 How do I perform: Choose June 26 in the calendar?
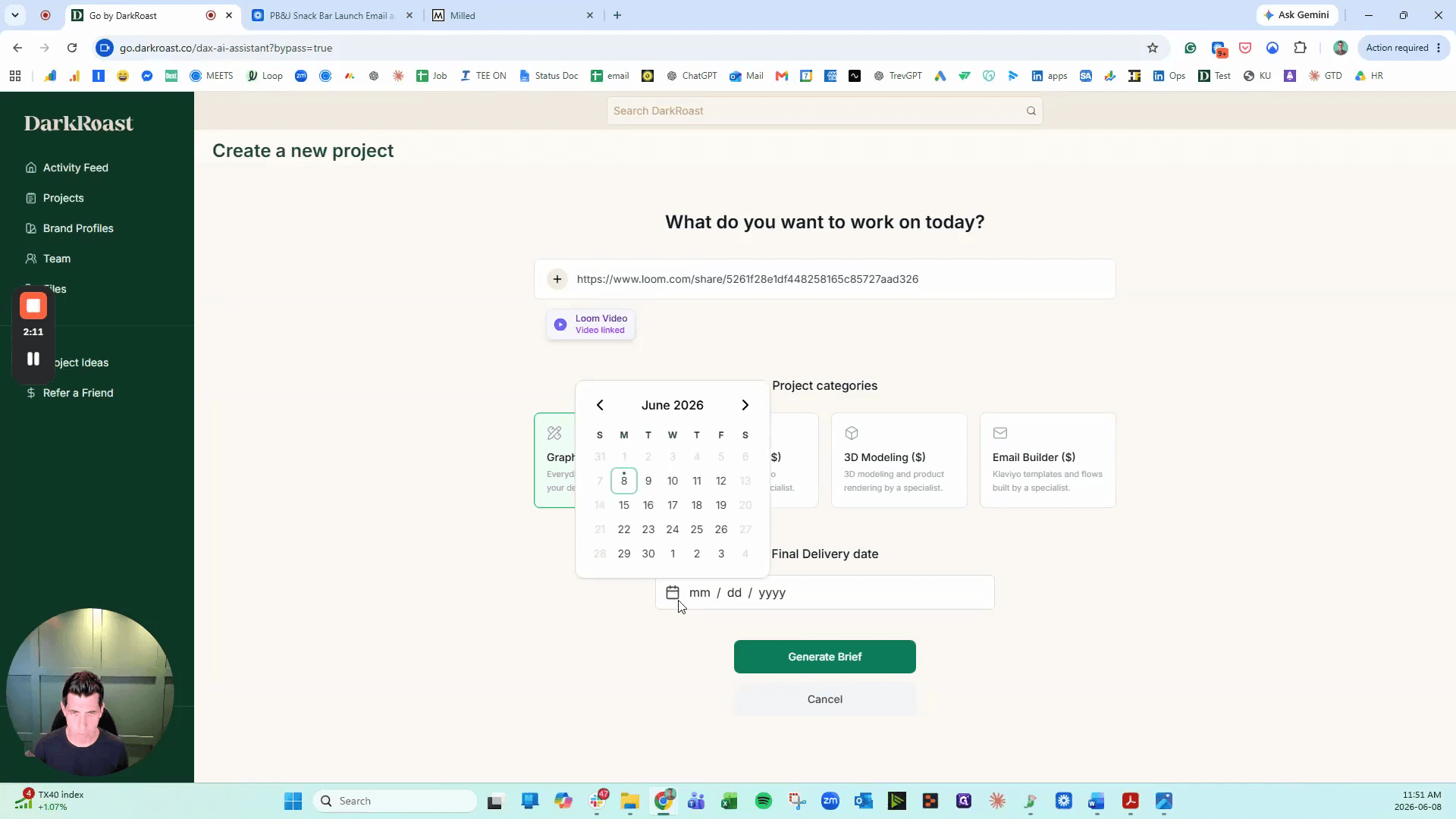tap(721, 529)
